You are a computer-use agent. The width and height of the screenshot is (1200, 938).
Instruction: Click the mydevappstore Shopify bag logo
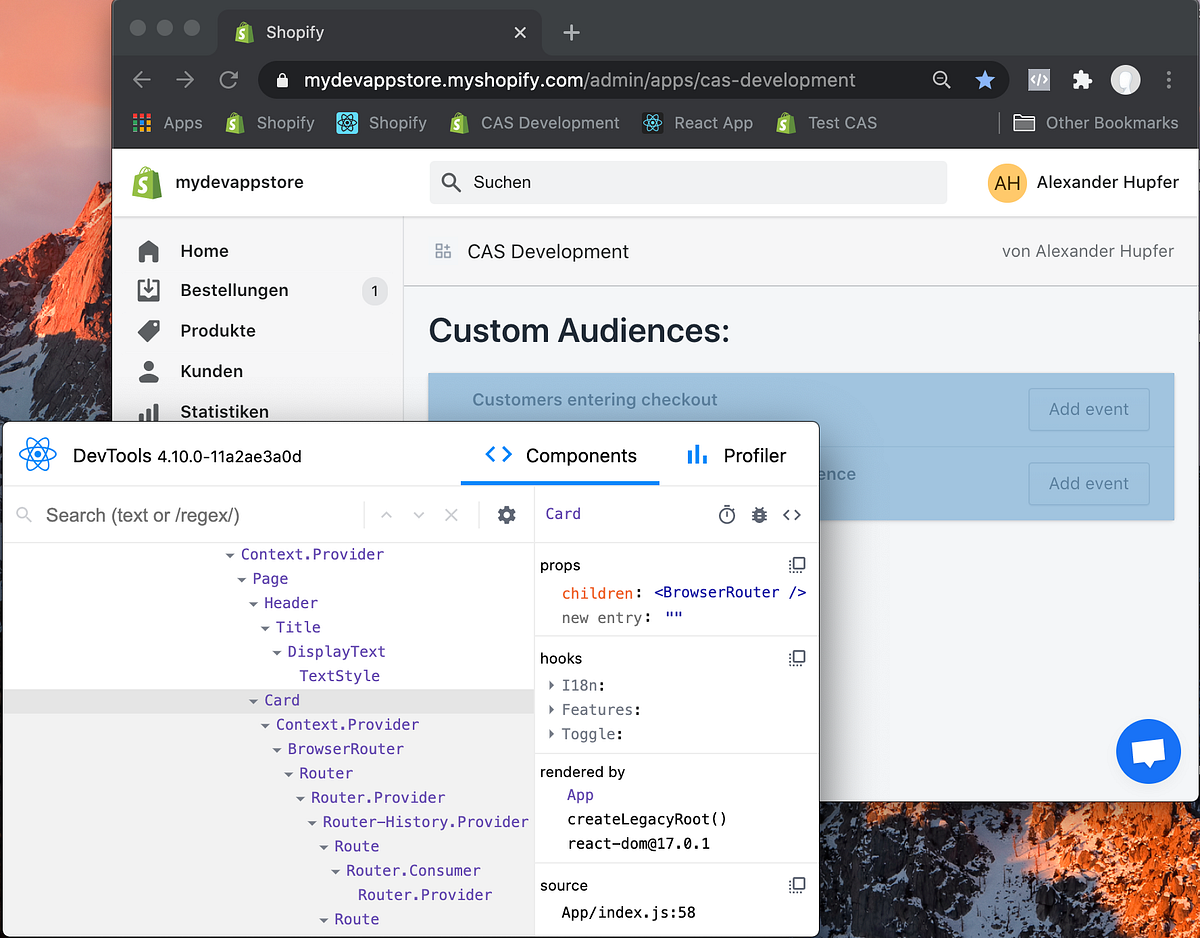(x=146, y=182)
